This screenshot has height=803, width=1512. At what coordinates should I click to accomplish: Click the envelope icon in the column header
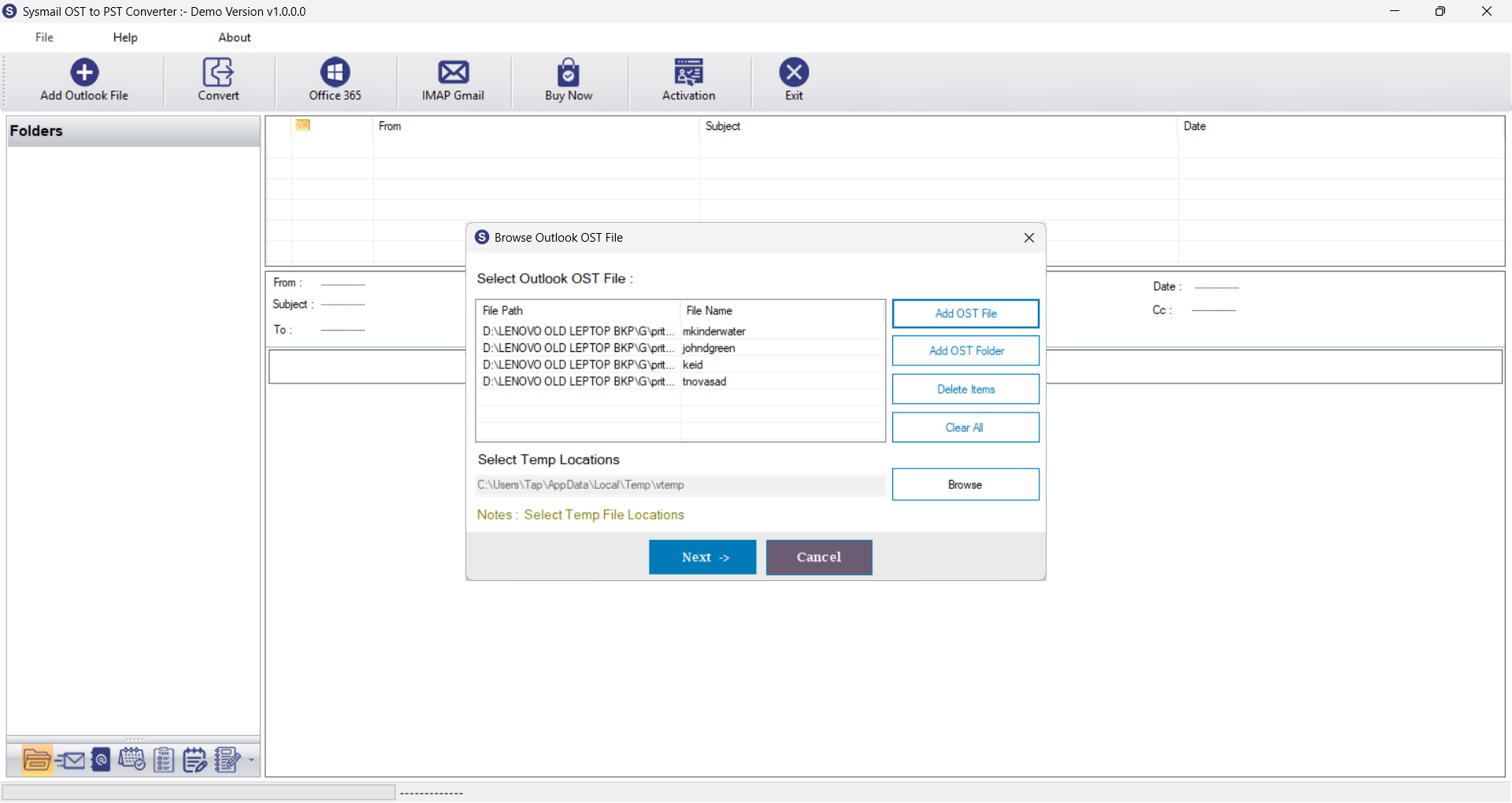click(303, 125)
